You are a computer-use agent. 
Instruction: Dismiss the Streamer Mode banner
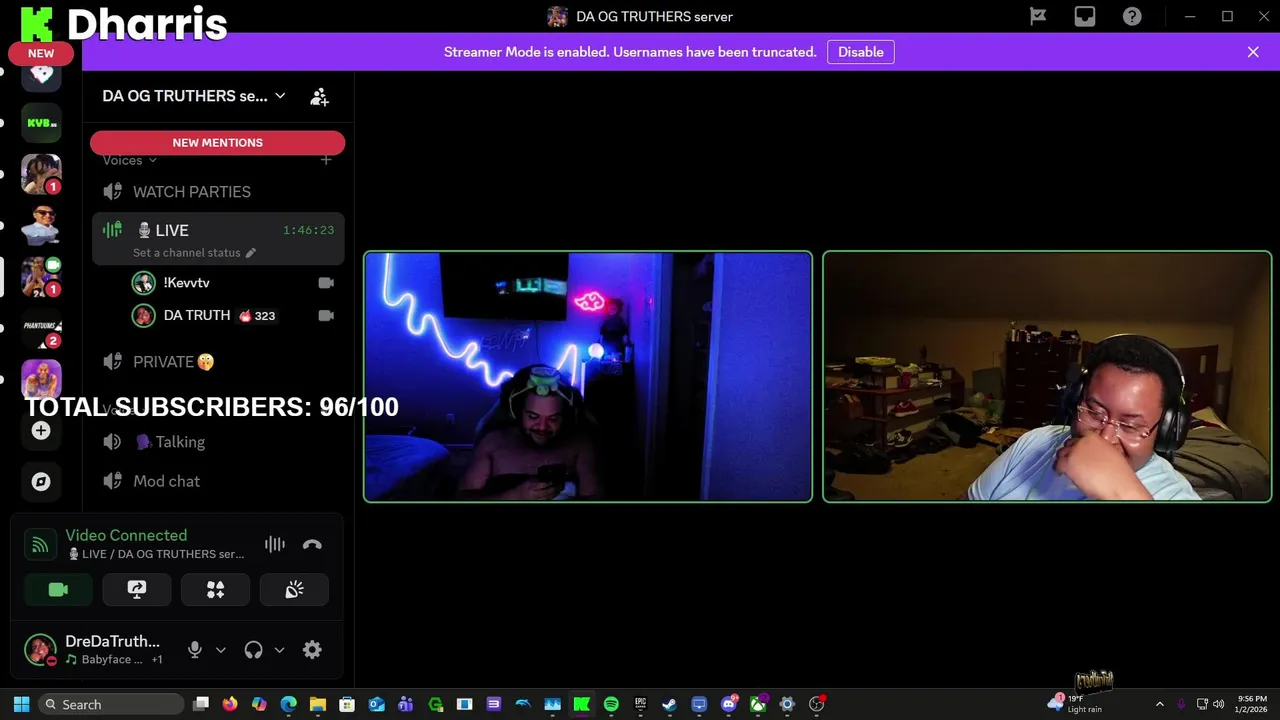[x=1253, y=52]
